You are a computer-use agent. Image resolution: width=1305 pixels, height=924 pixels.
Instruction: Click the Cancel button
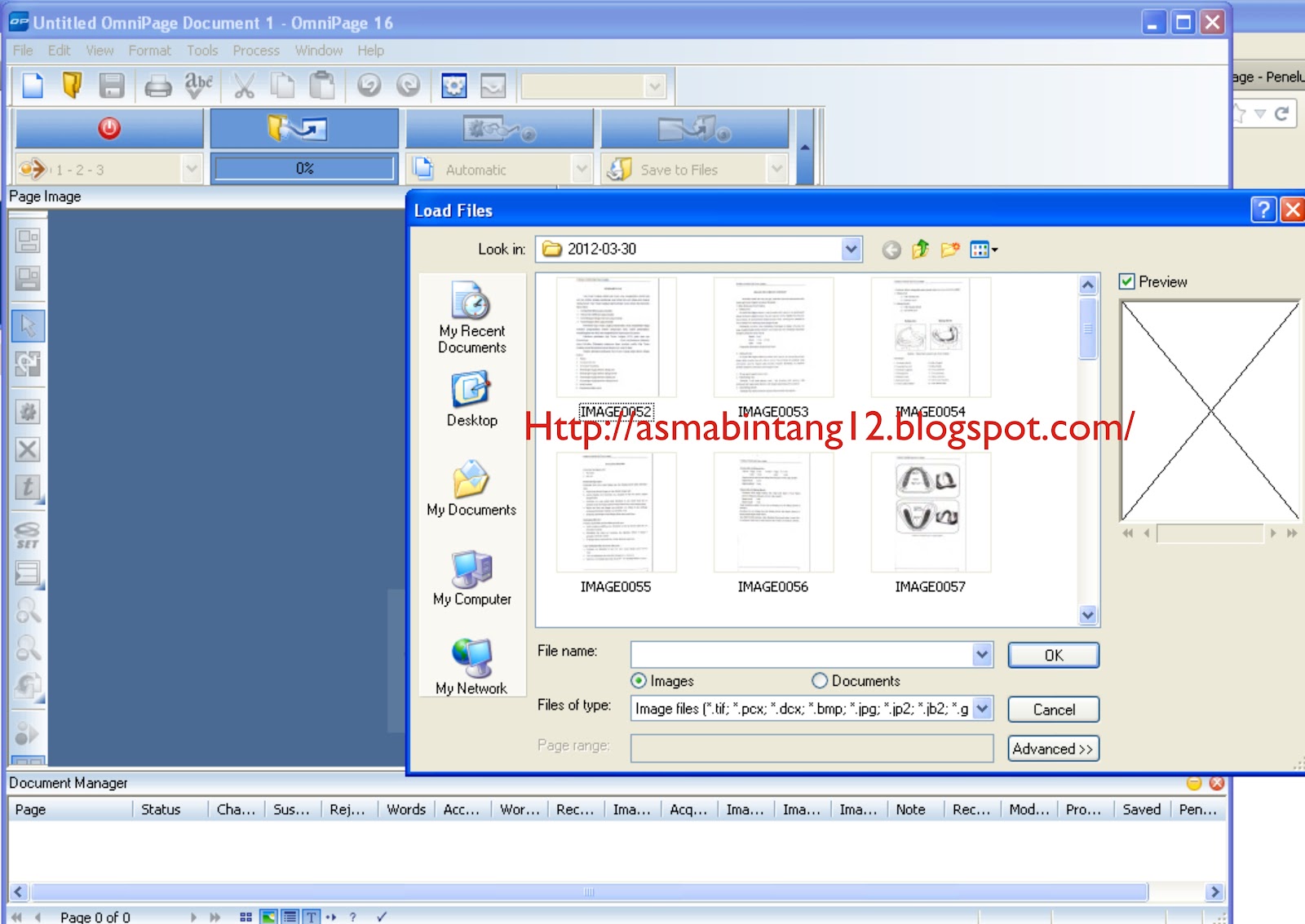[x=1054, y=710]
